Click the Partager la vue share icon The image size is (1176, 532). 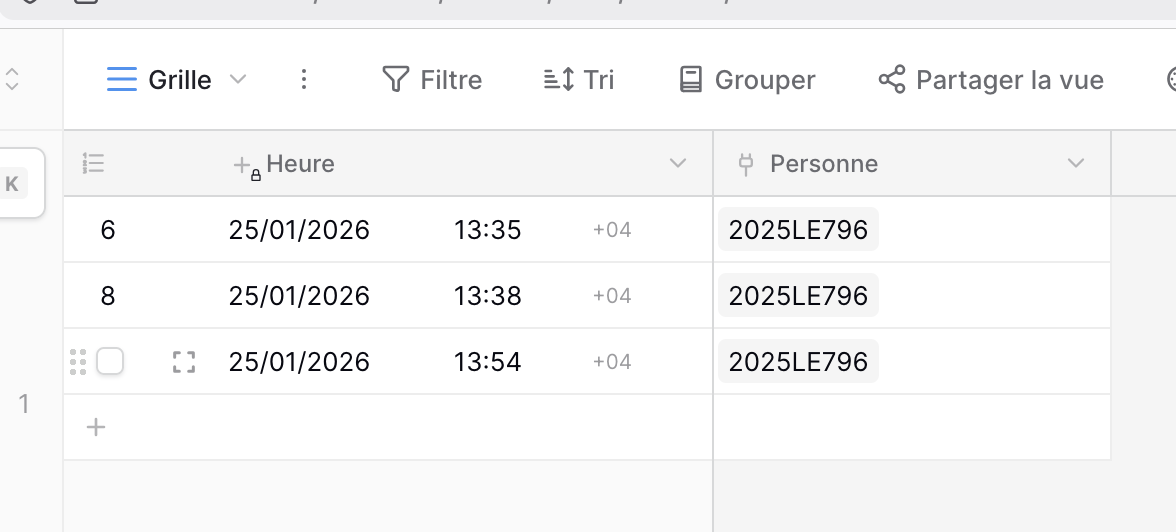(x=891, y=80)
